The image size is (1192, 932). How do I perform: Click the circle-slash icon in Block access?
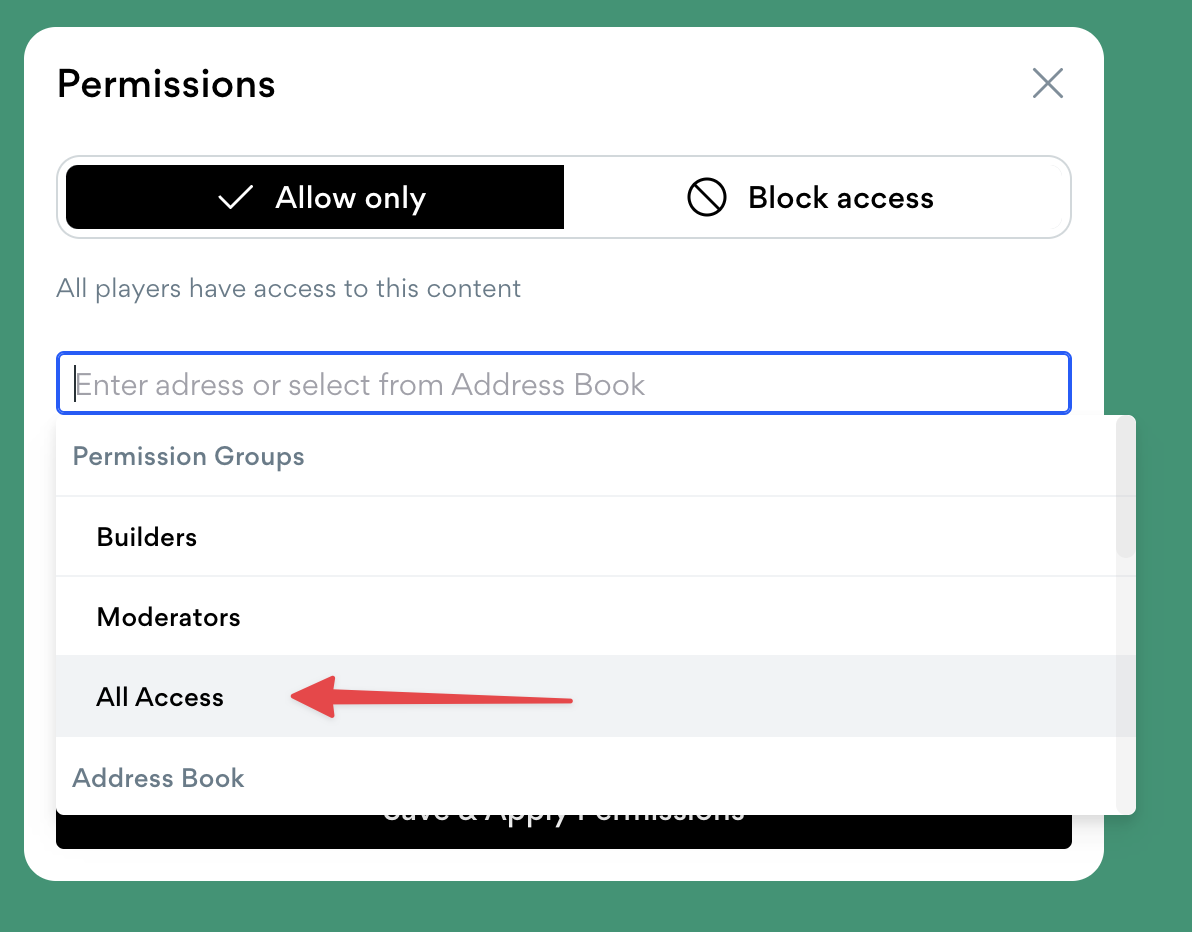pos(706,198)
